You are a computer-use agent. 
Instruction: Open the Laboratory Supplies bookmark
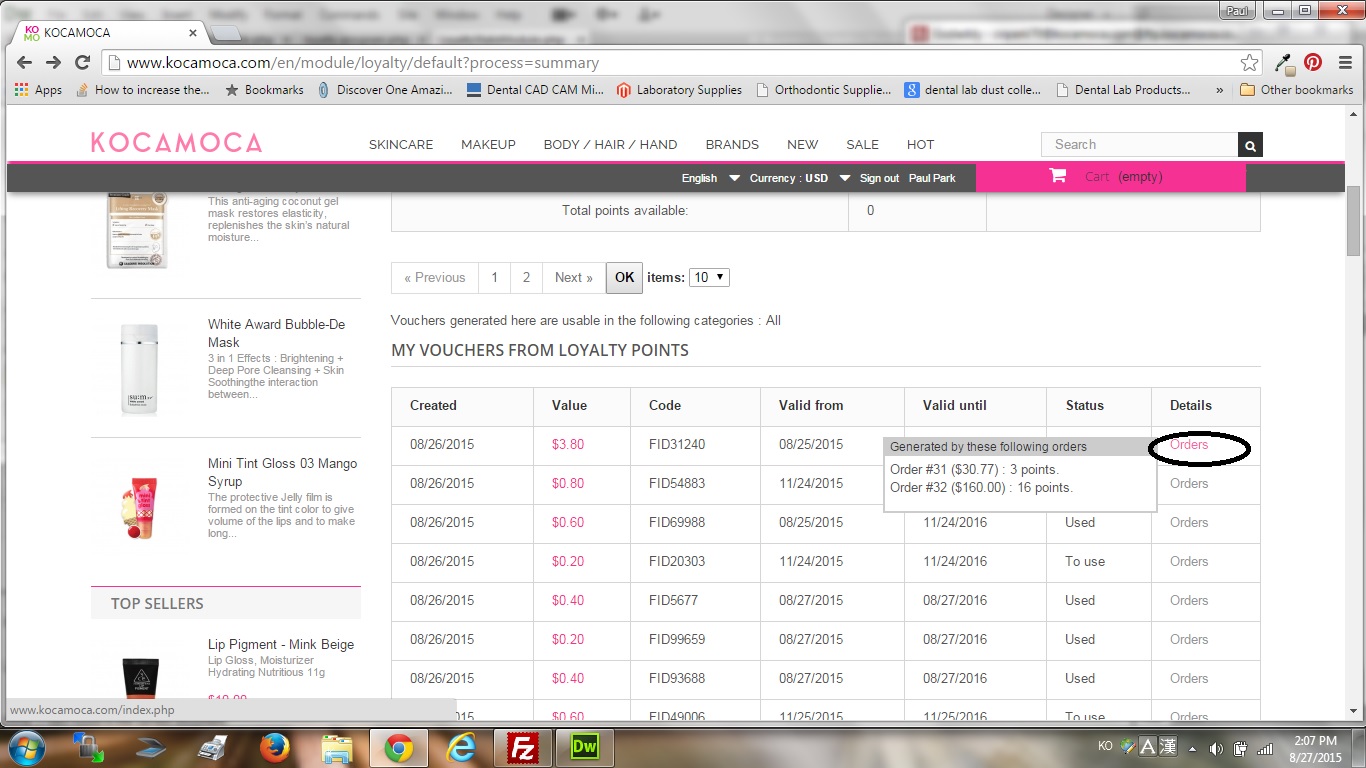(x=679, y=90)
